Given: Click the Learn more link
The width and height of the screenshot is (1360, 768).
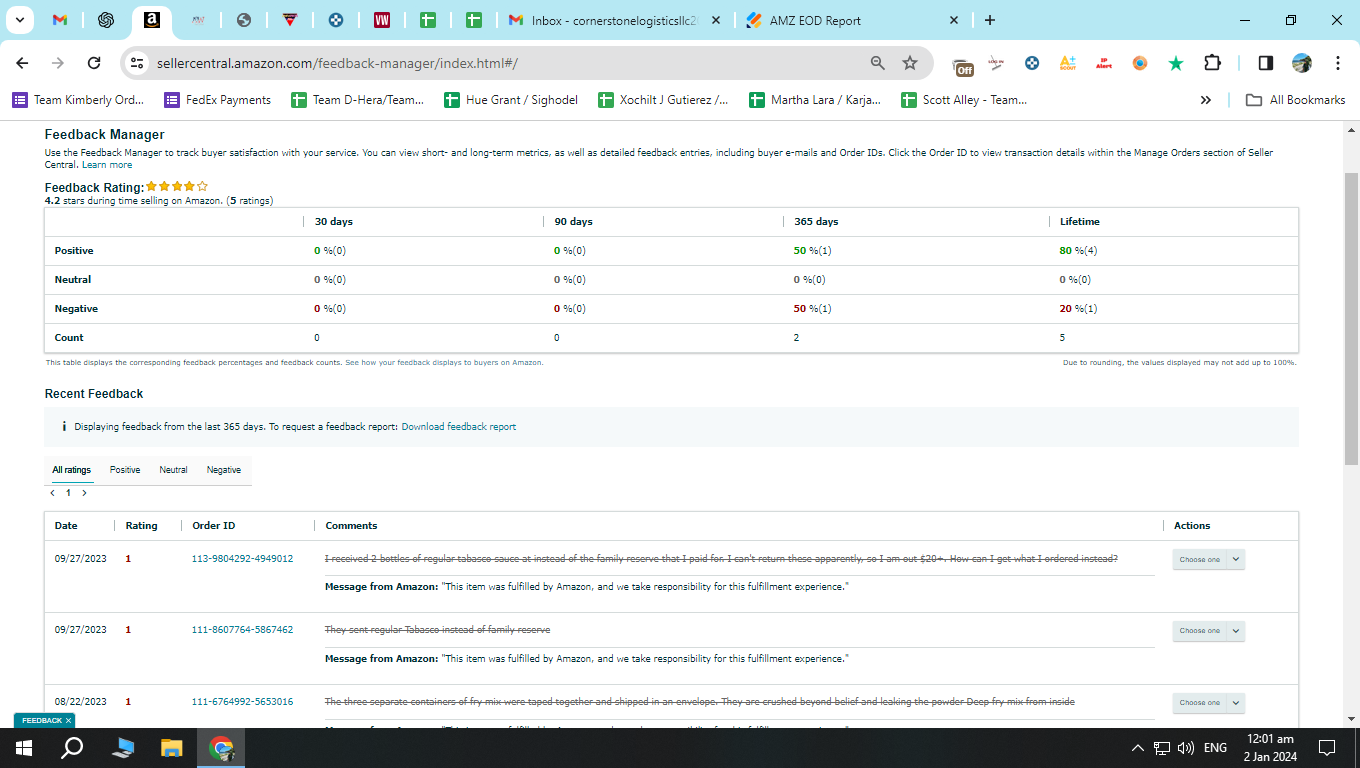Looking at the screenshot, I should tap(107, 165).
